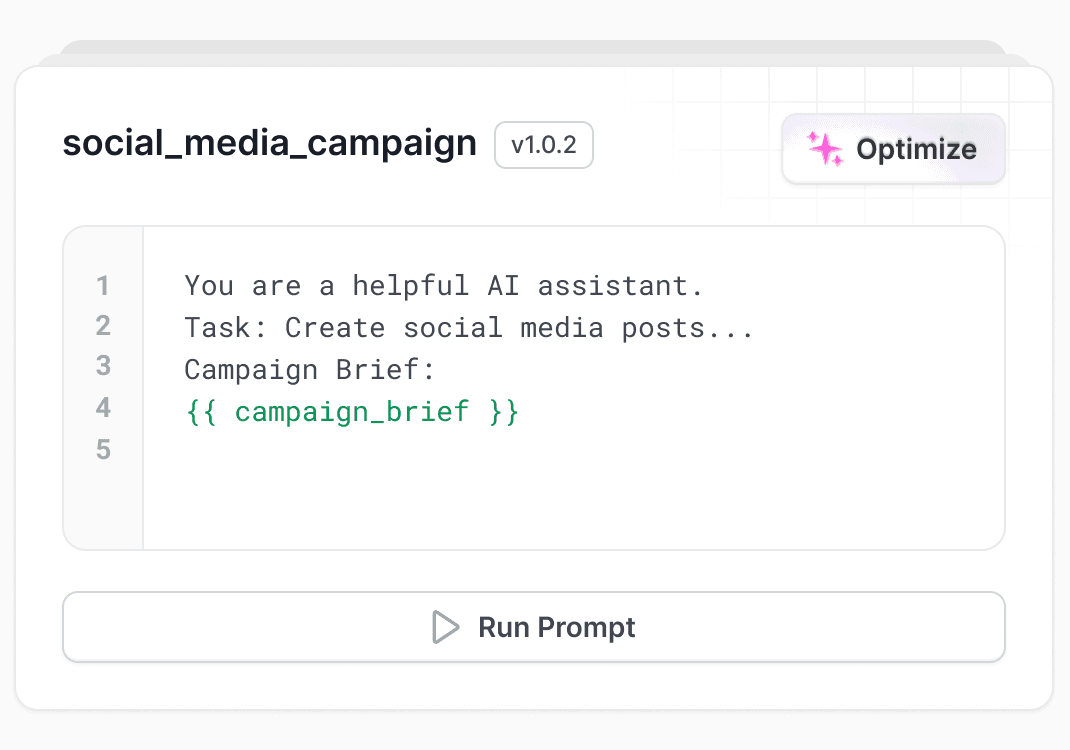
Task: Click the pink sparkle Optimize icon
Action: [825, 149]
